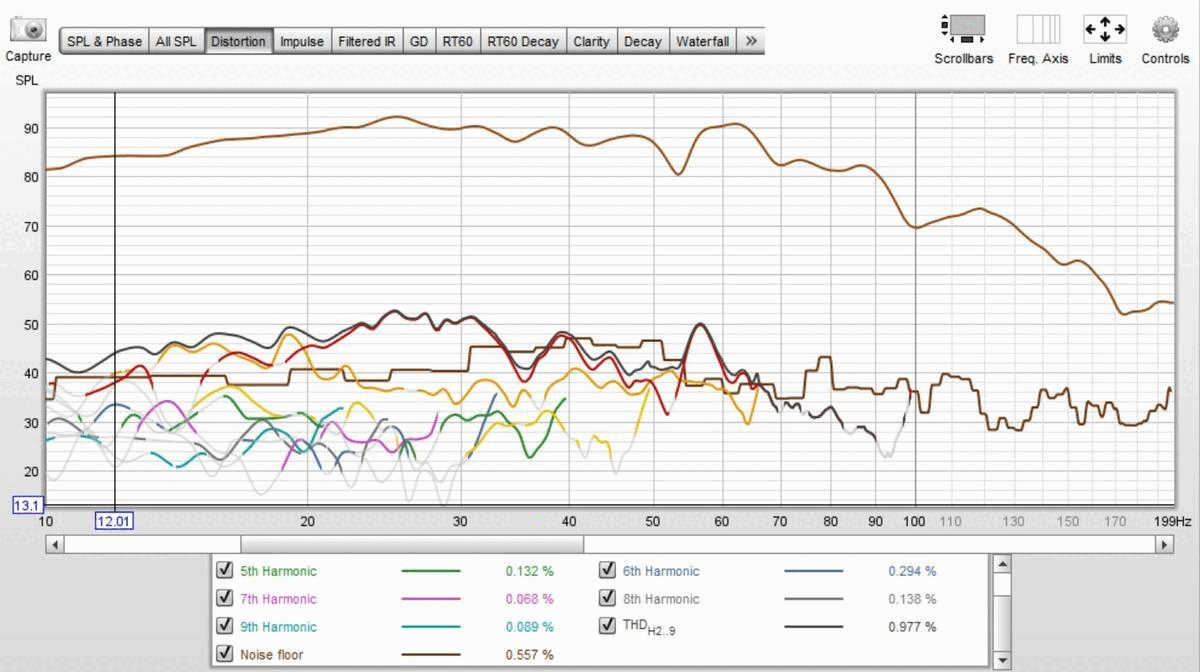Click the 7th Harmonic legend label

(x=278, y=599)
